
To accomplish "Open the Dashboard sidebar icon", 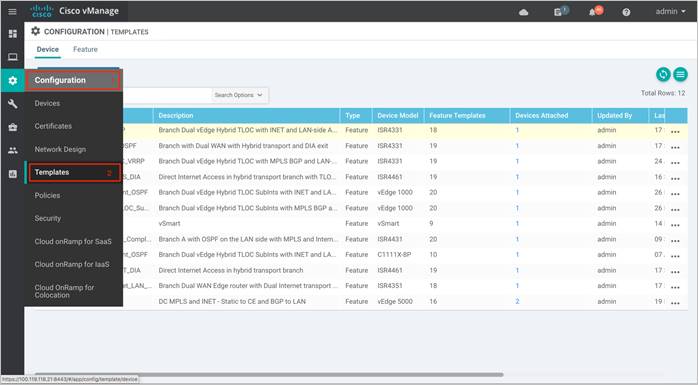I will click(12, 33).
